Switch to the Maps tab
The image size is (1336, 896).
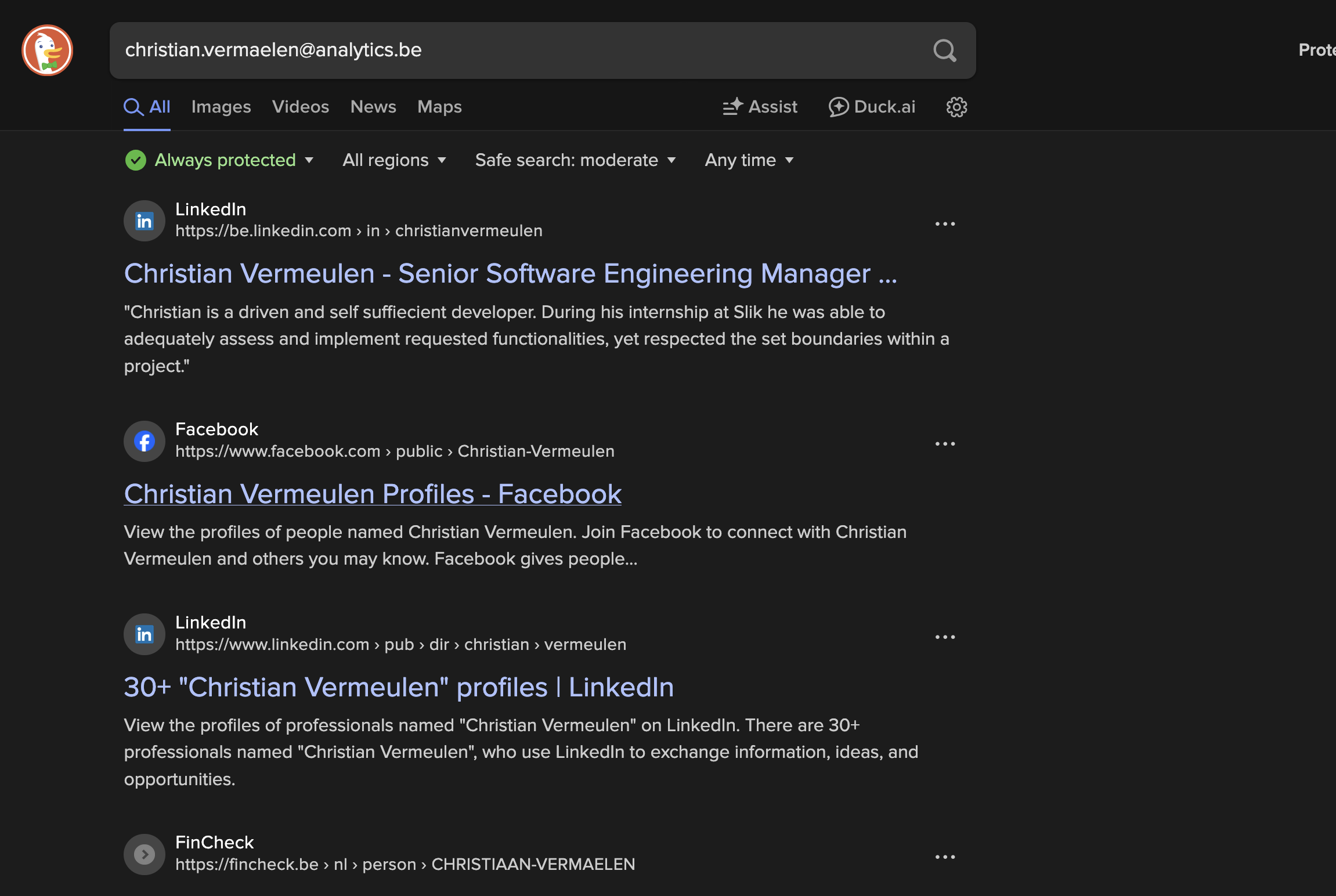tap(439, 107)
